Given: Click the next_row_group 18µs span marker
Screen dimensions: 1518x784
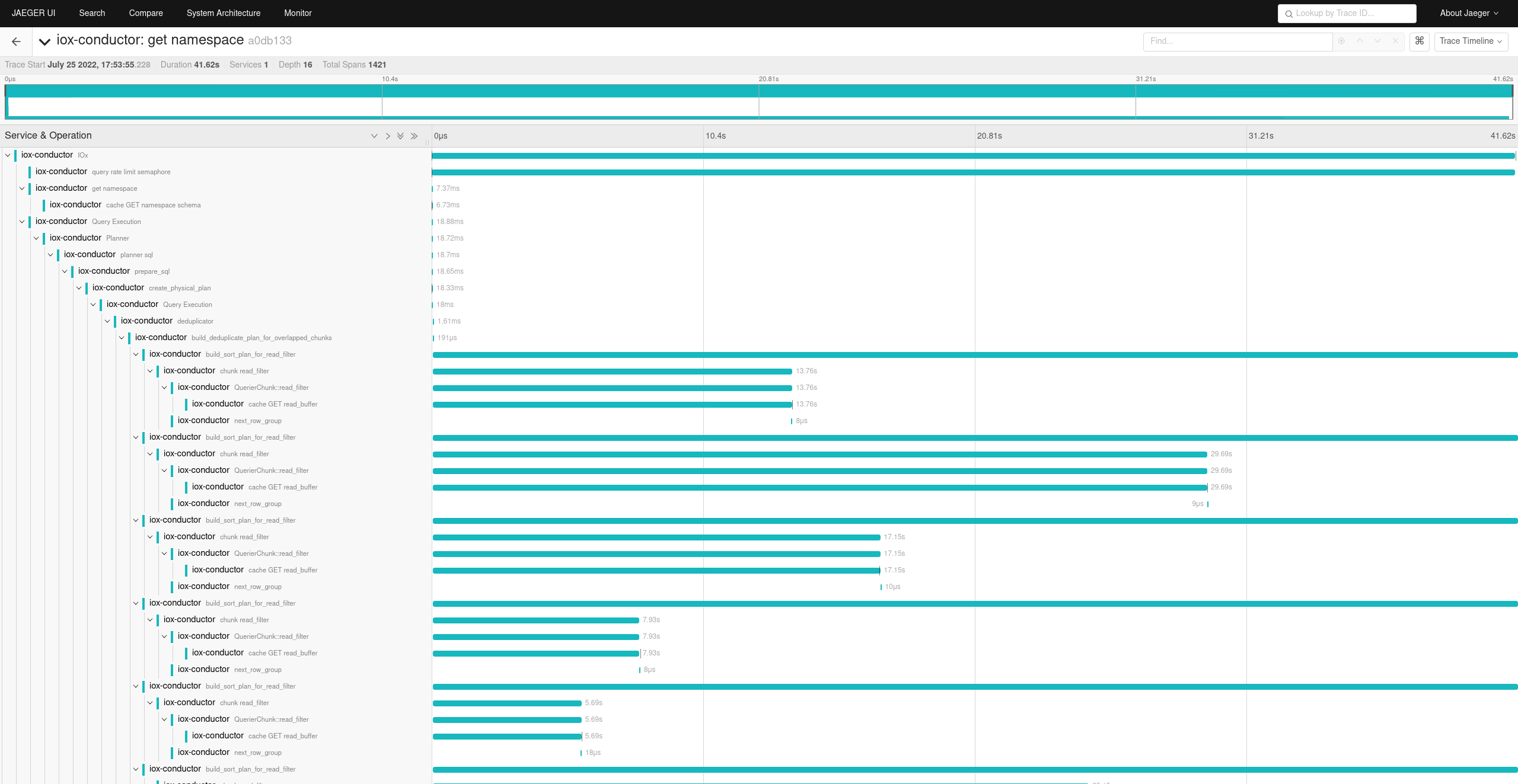Looking at the screenshot, I should click(581, 753).
